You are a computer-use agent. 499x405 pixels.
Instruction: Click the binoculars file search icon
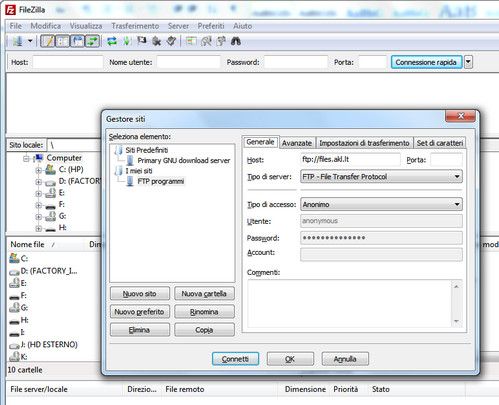[236, 41]
